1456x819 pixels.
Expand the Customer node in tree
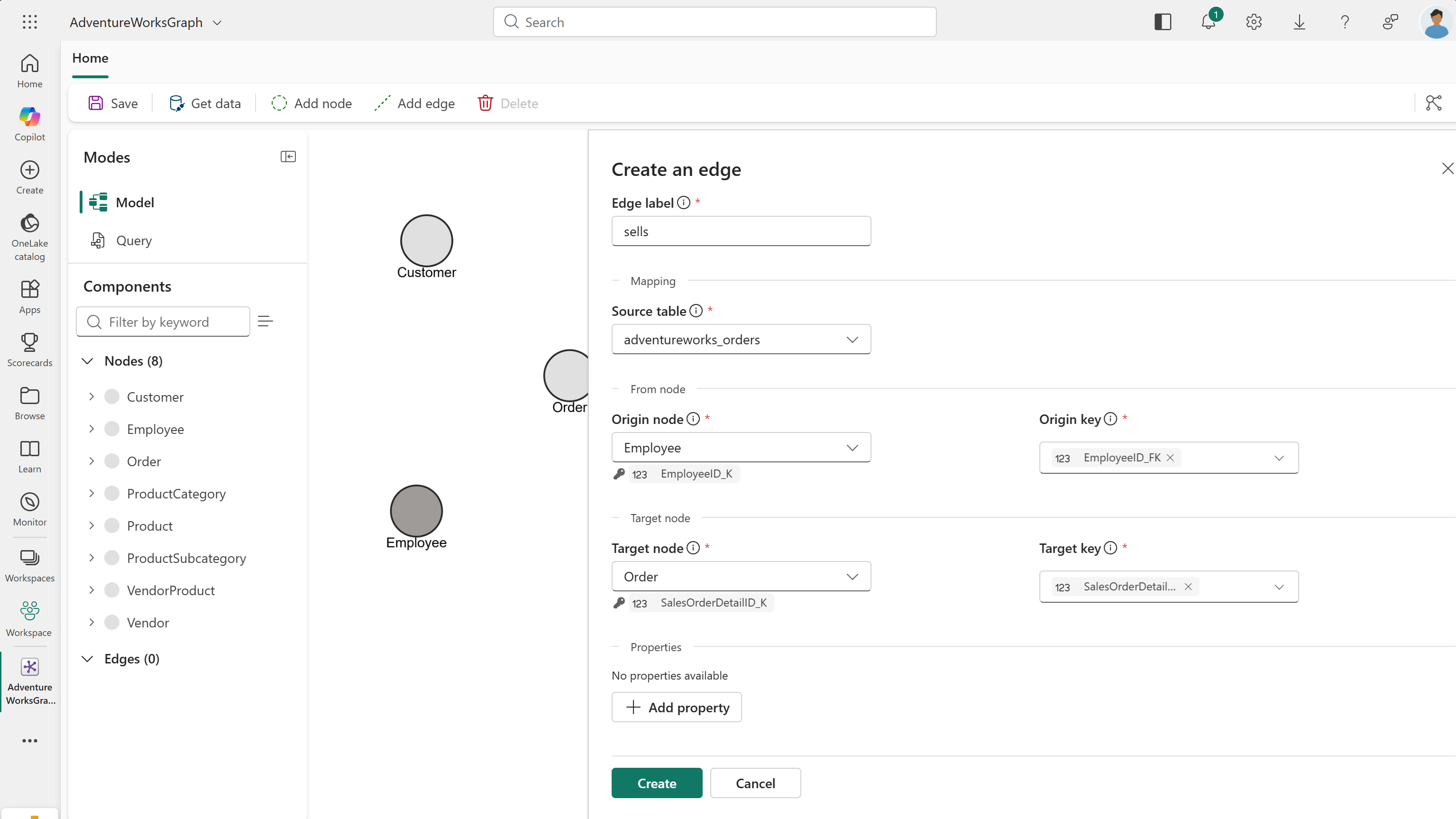(92, 396)
